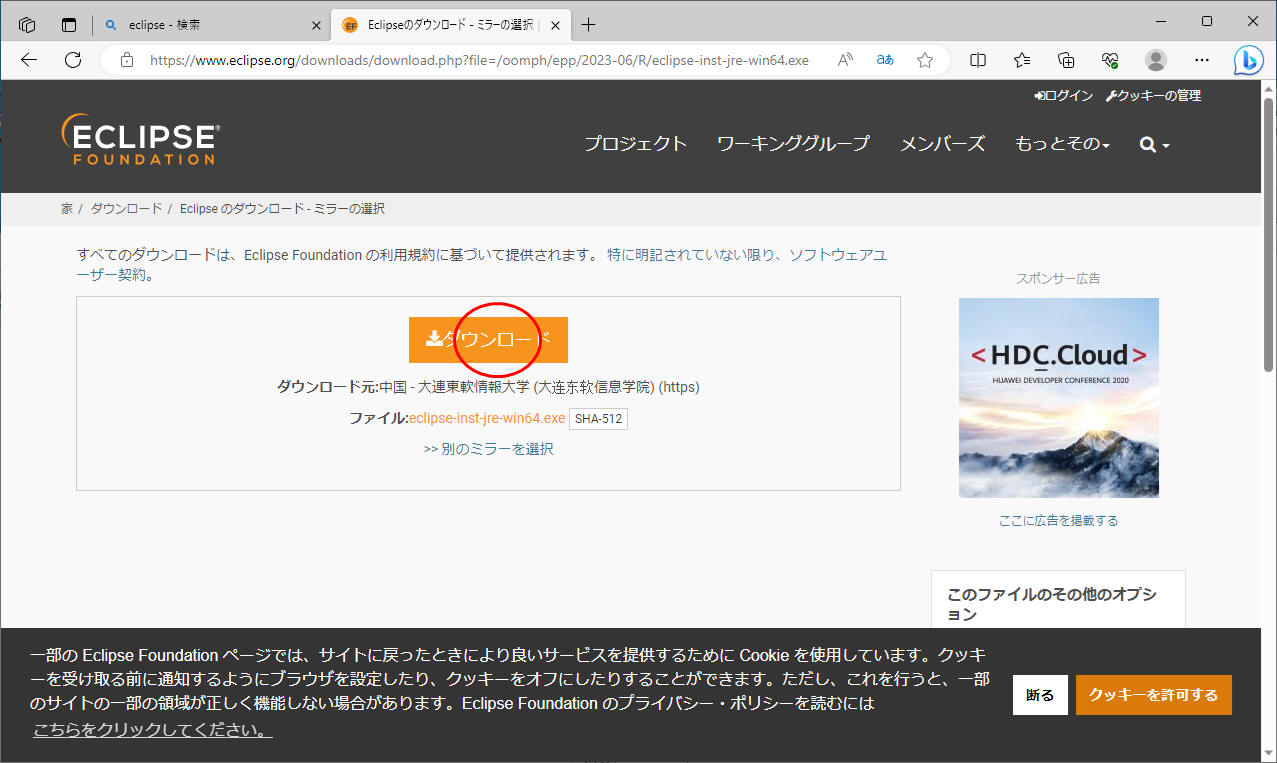
Task: Click the HDC.Cloud sponsor ad image
Action: click(1058, 397)
